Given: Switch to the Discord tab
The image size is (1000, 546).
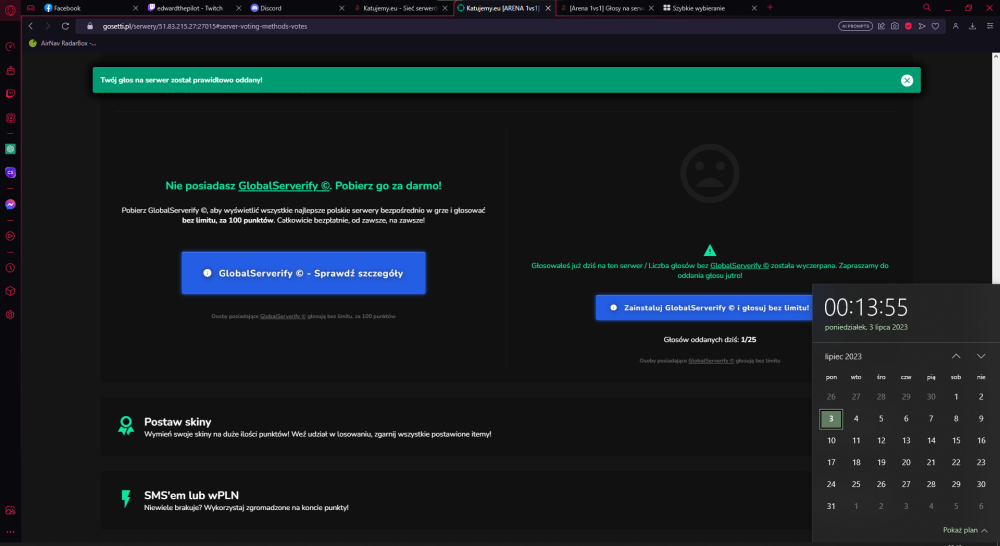Looking at the screenshot, I should click(297, 8).
